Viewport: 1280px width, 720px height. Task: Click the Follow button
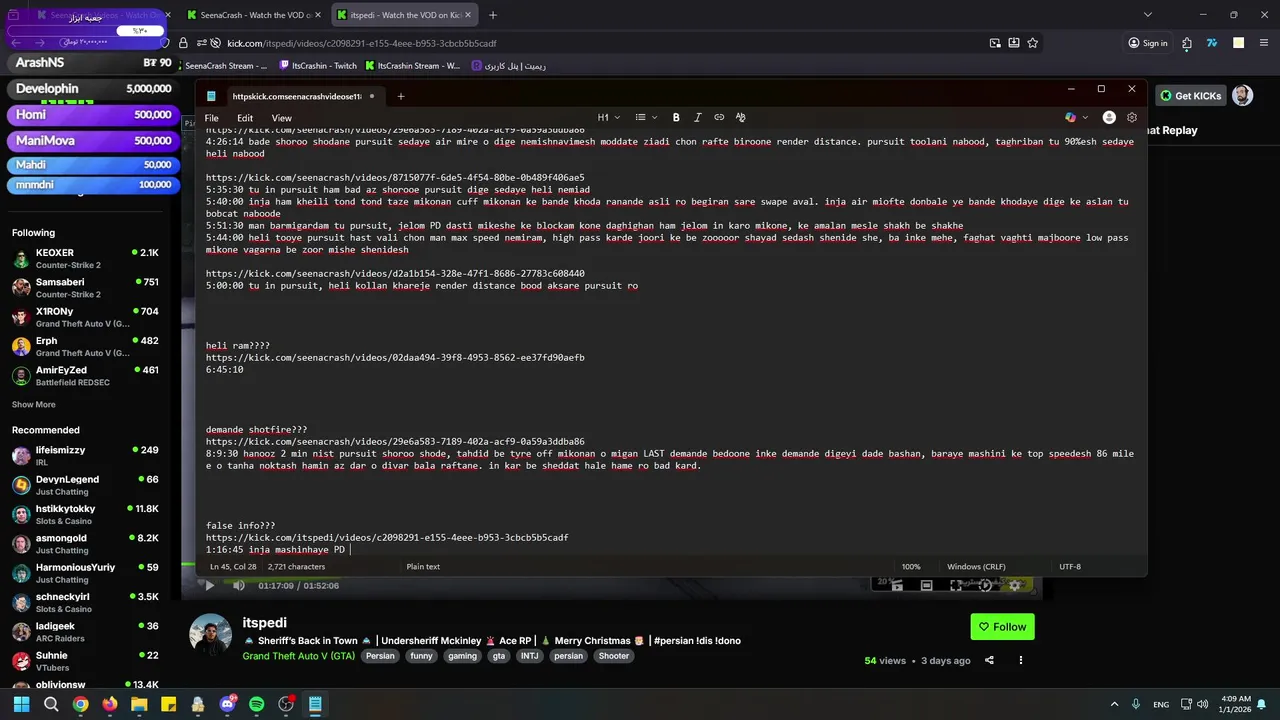point(1002,627)
